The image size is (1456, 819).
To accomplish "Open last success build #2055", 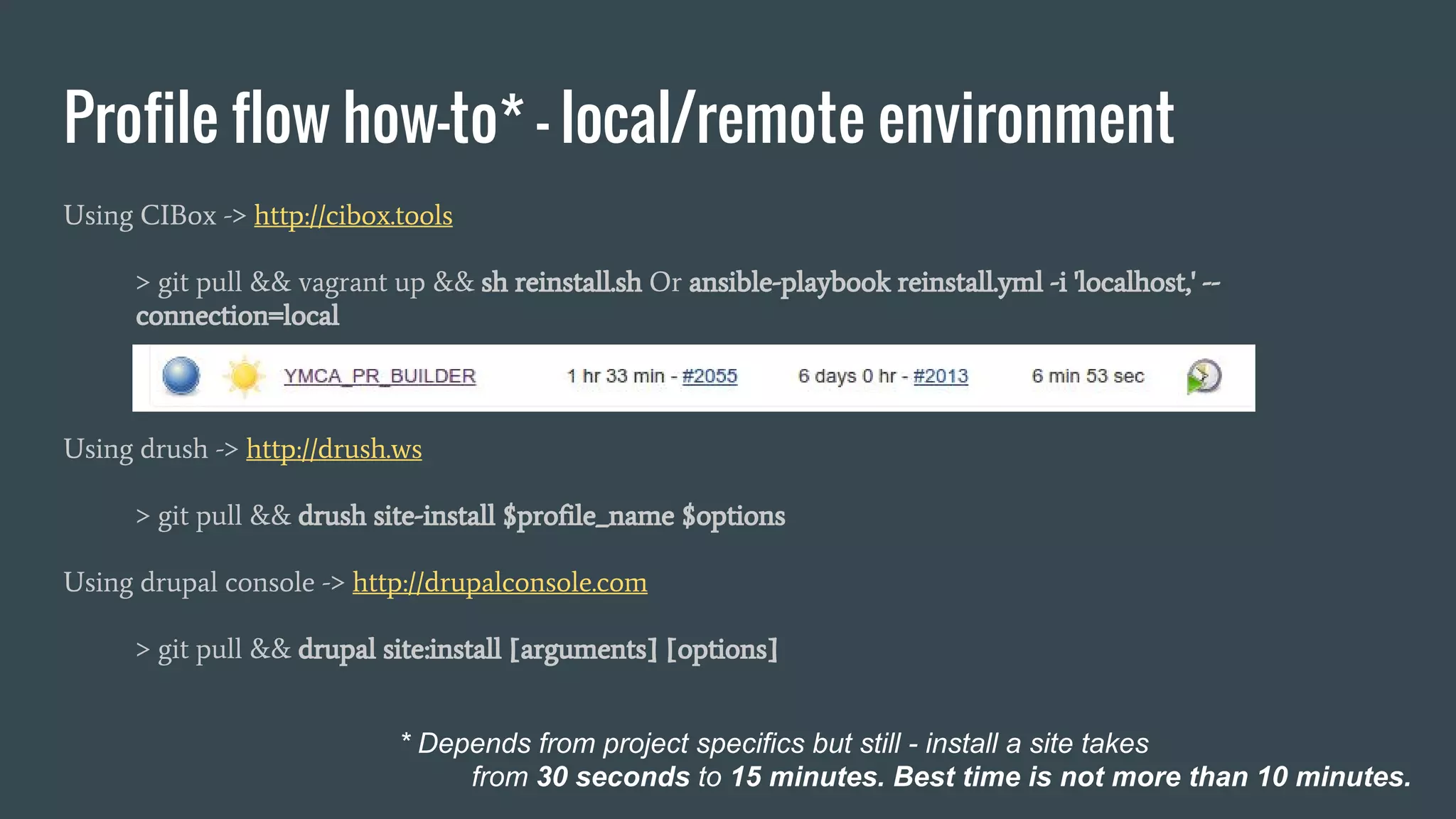I will click(710, 376).
